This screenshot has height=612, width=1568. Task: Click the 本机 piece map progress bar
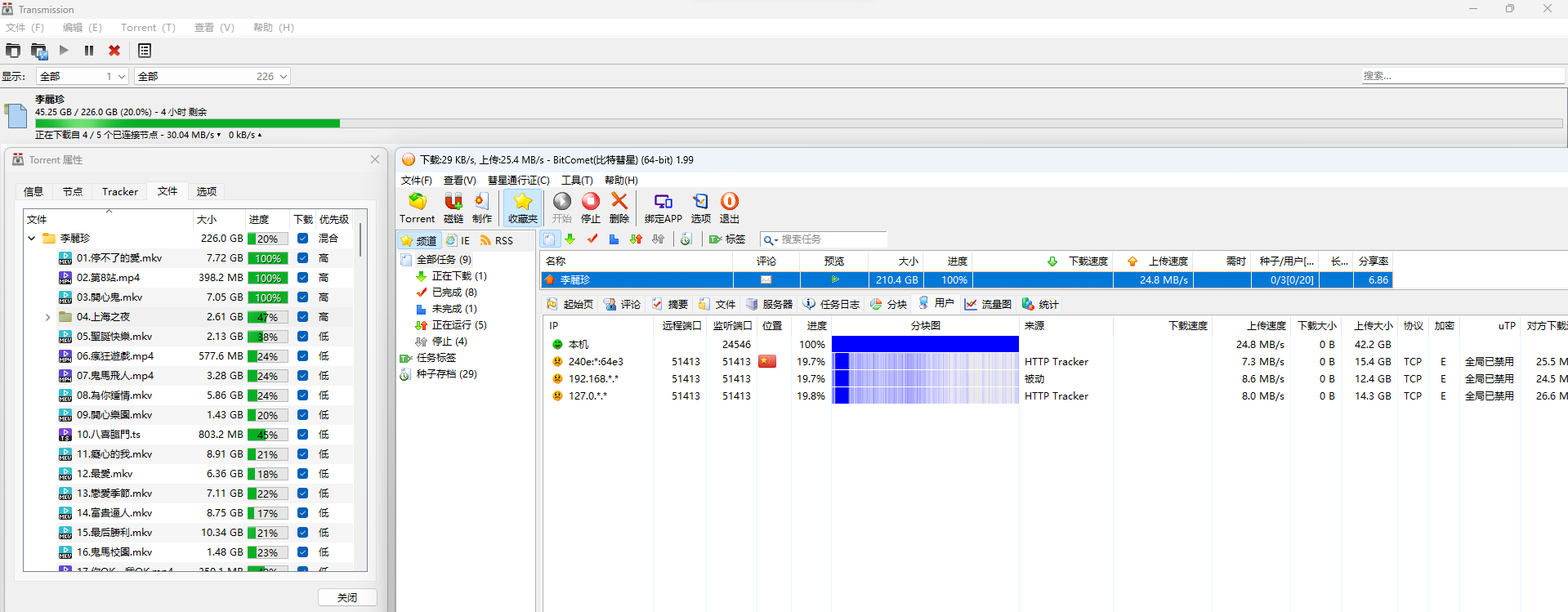pyautogui.click(x=925, y=345)
